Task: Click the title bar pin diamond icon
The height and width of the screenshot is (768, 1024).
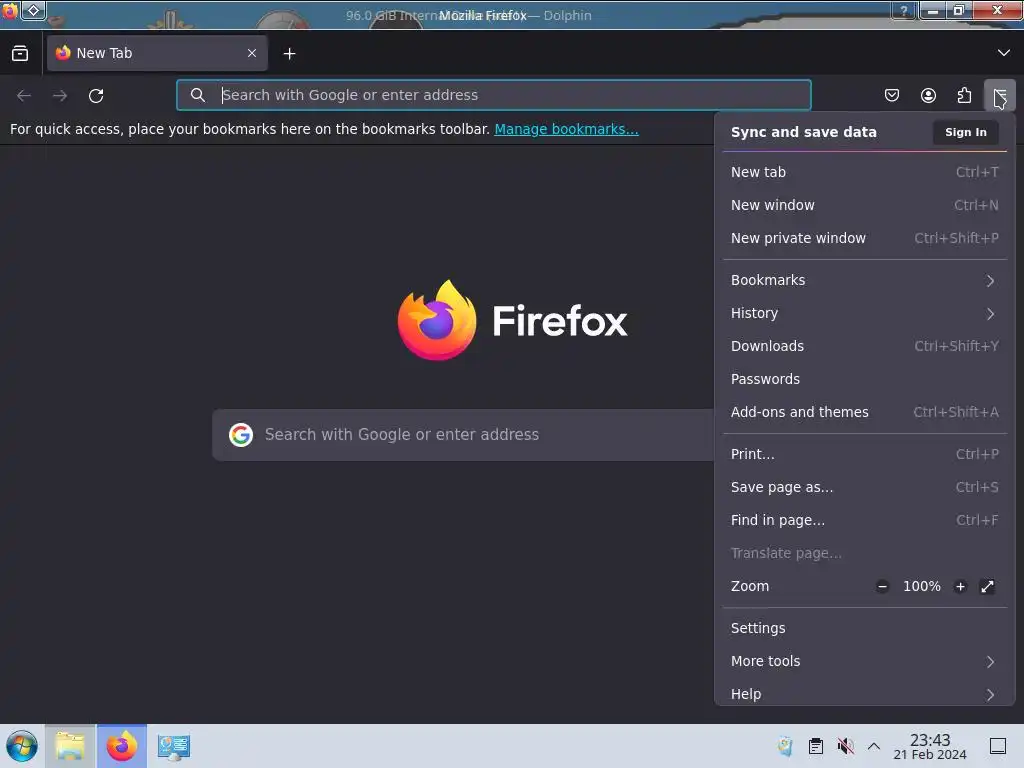Action: [33, 11]
